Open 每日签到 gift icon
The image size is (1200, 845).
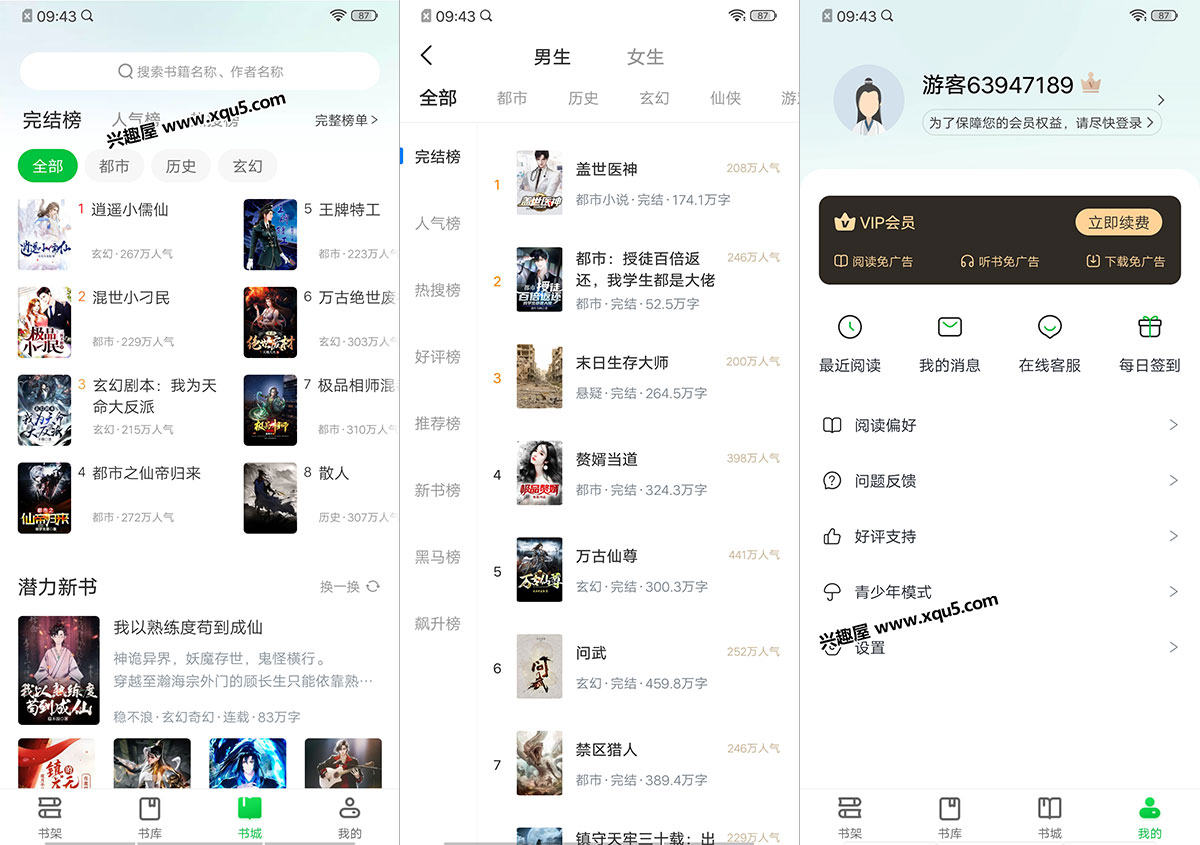coord(1150,327)
